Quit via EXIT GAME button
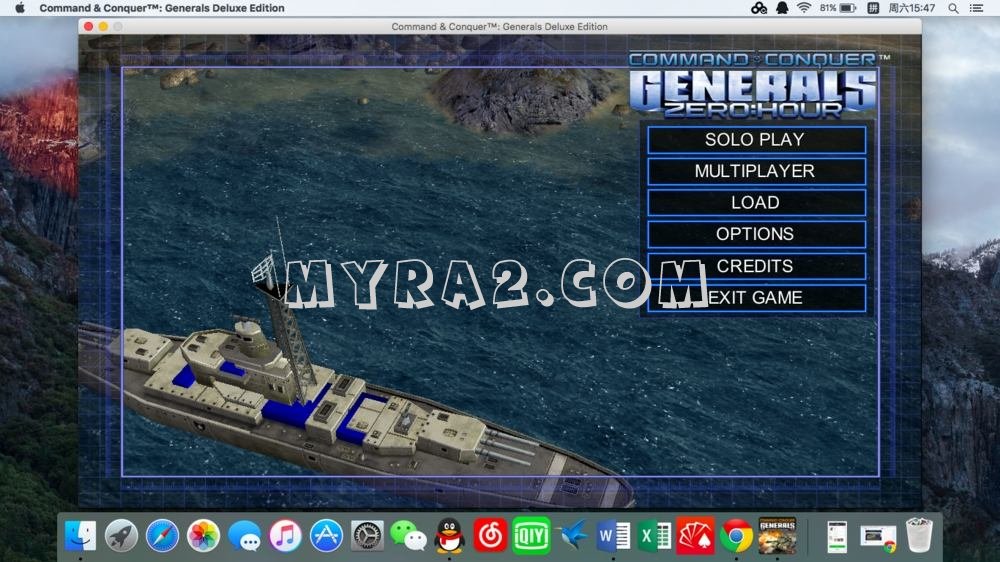This screenshot has width=1000, height=562. coord(756,298)
